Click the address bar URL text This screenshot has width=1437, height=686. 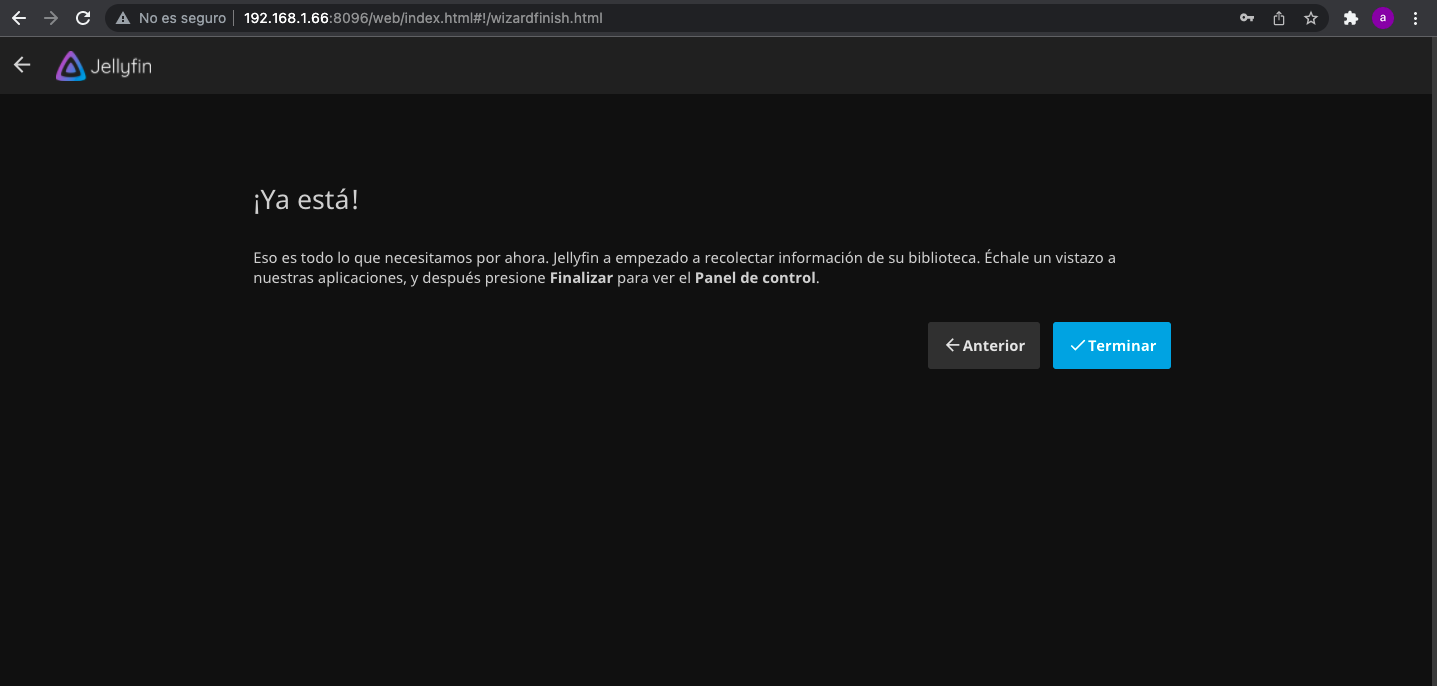pos(422,18)
